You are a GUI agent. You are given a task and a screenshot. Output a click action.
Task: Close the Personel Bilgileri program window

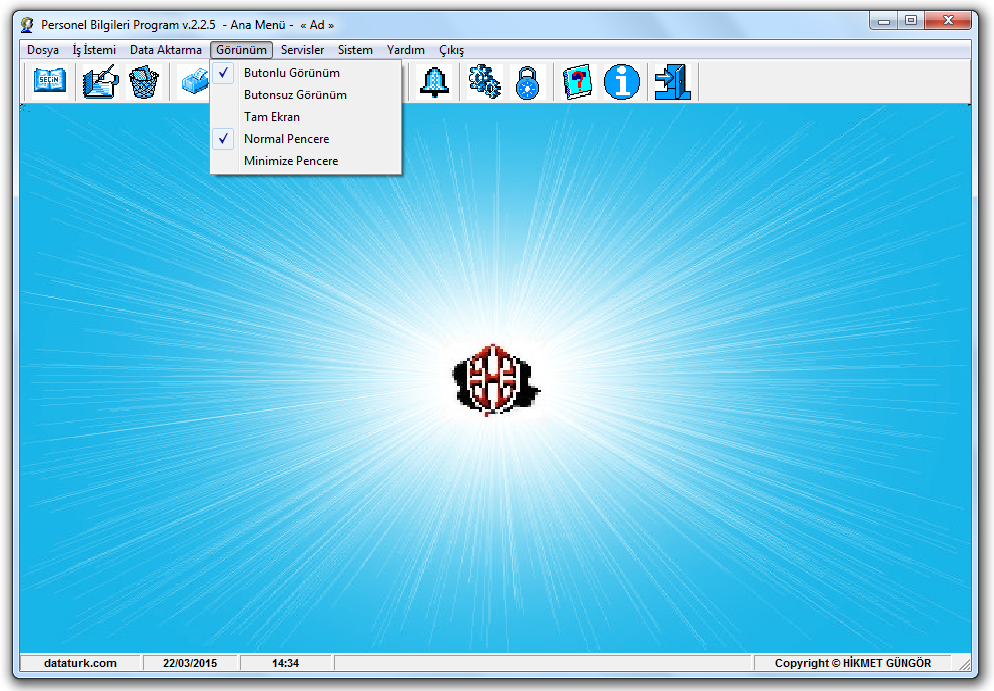tap(948, 21)
